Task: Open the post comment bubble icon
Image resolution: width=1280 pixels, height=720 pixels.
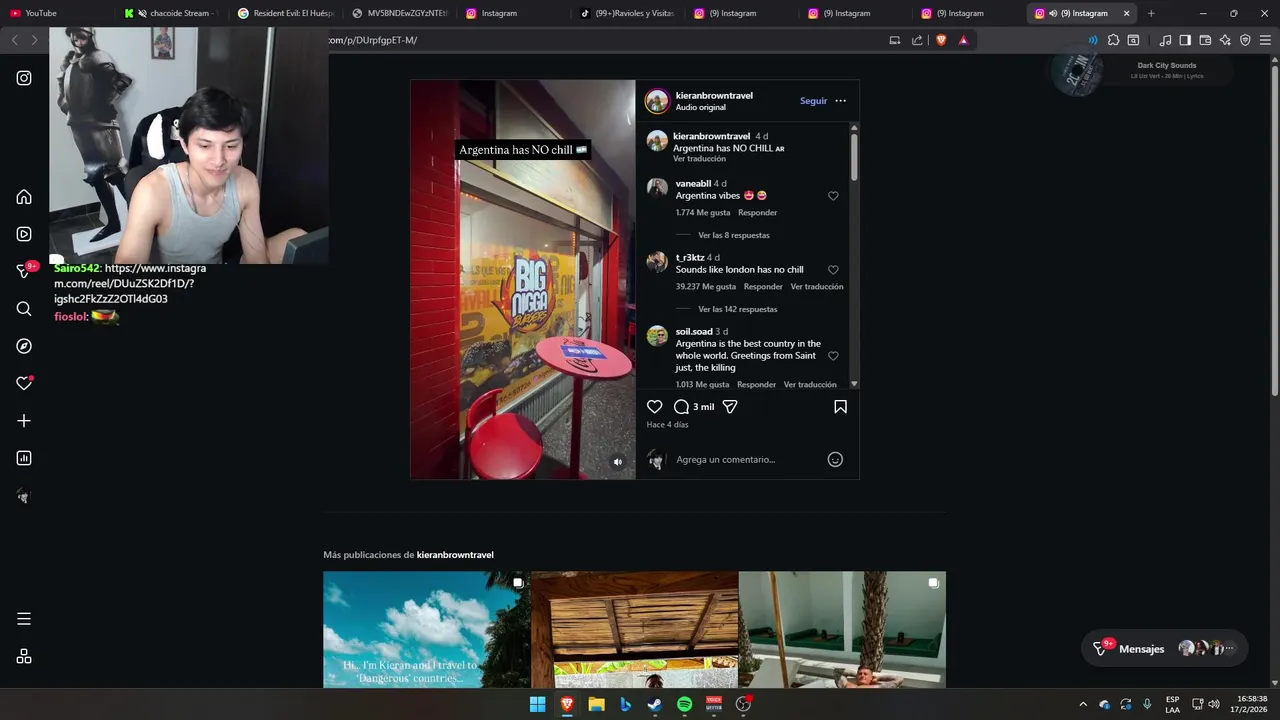Action: [x=681, y=407]
